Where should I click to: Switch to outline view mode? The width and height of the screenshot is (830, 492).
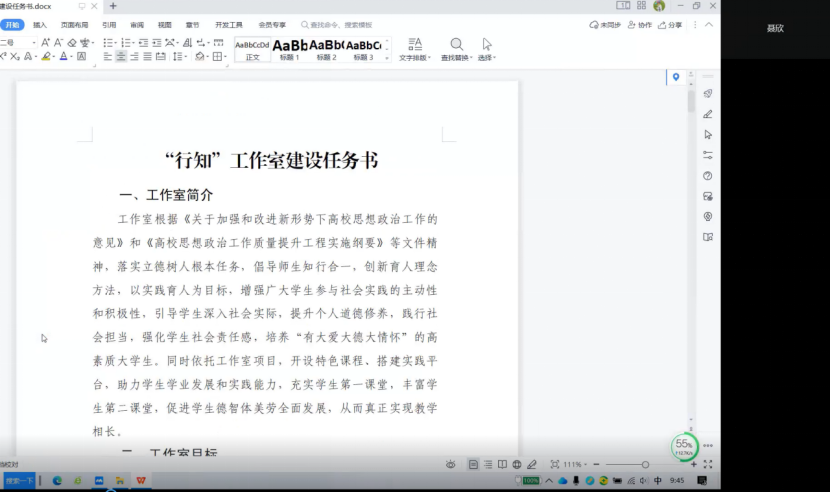(x=488, y=464)
